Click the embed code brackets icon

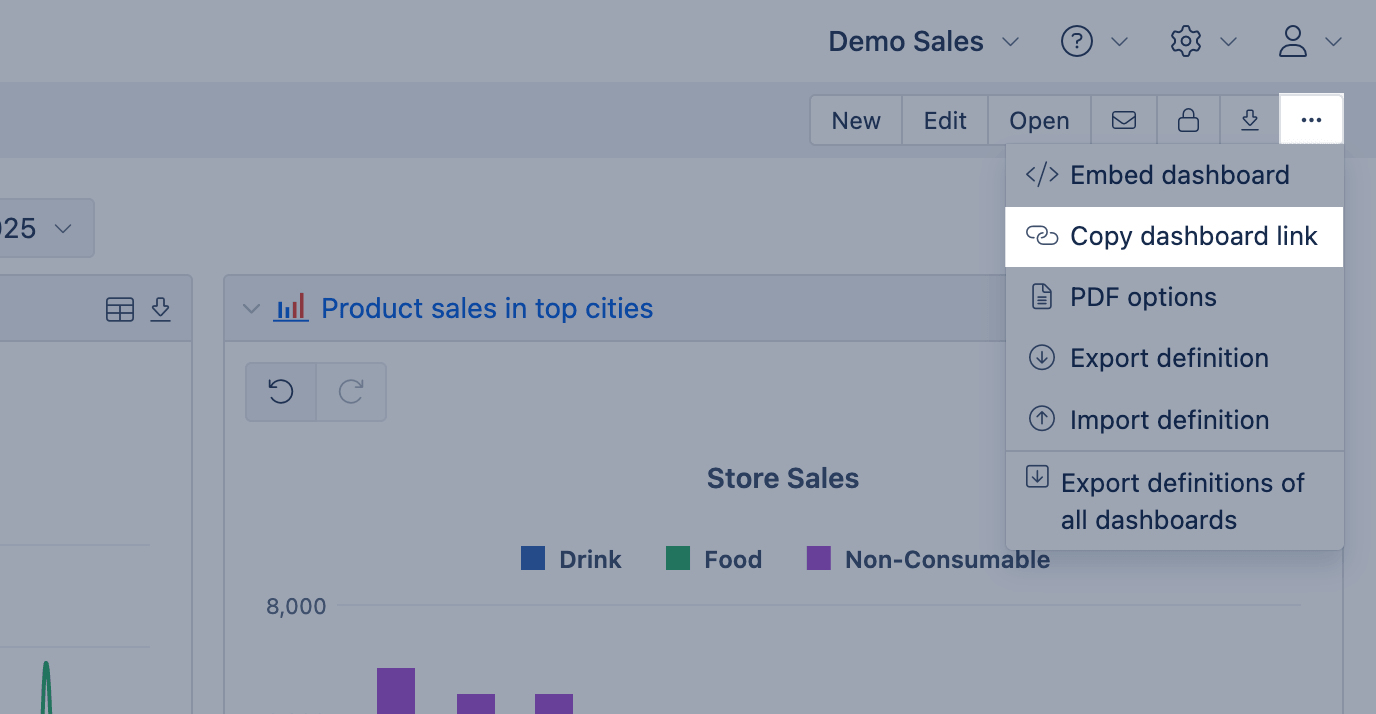coord(1042,175)
